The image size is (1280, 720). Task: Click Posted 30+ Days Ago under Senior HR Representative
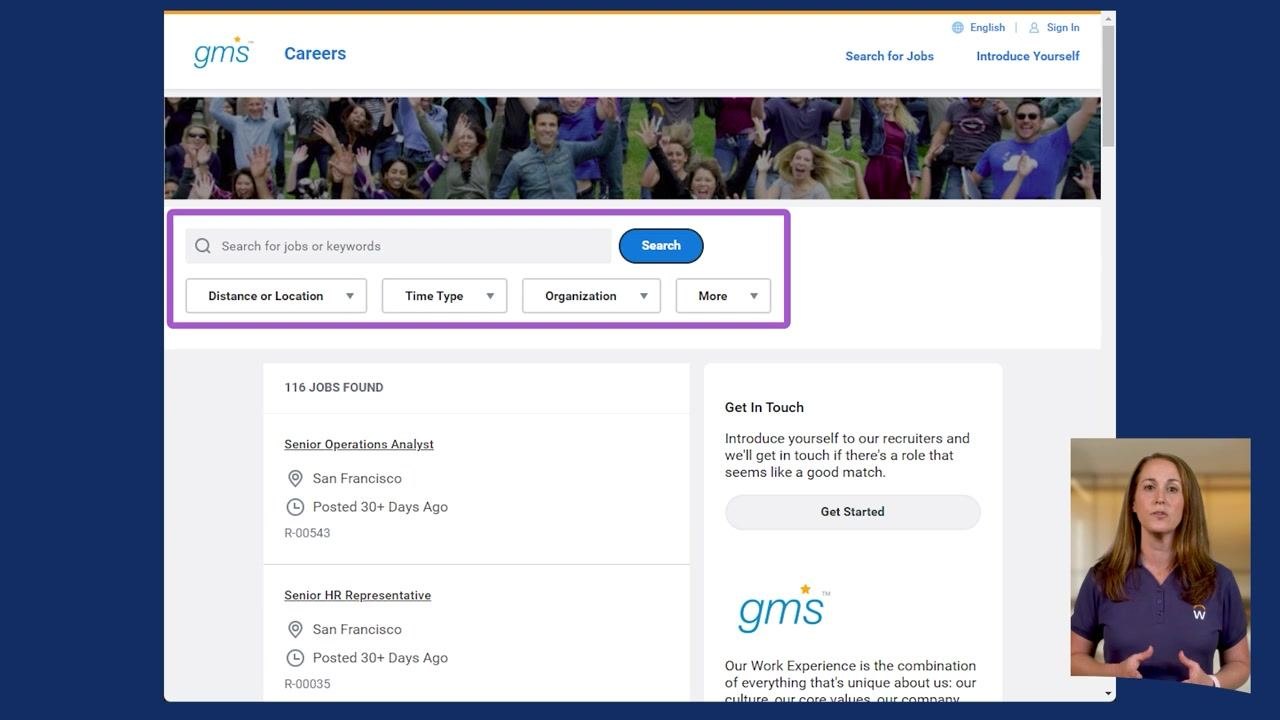point(380,658)
